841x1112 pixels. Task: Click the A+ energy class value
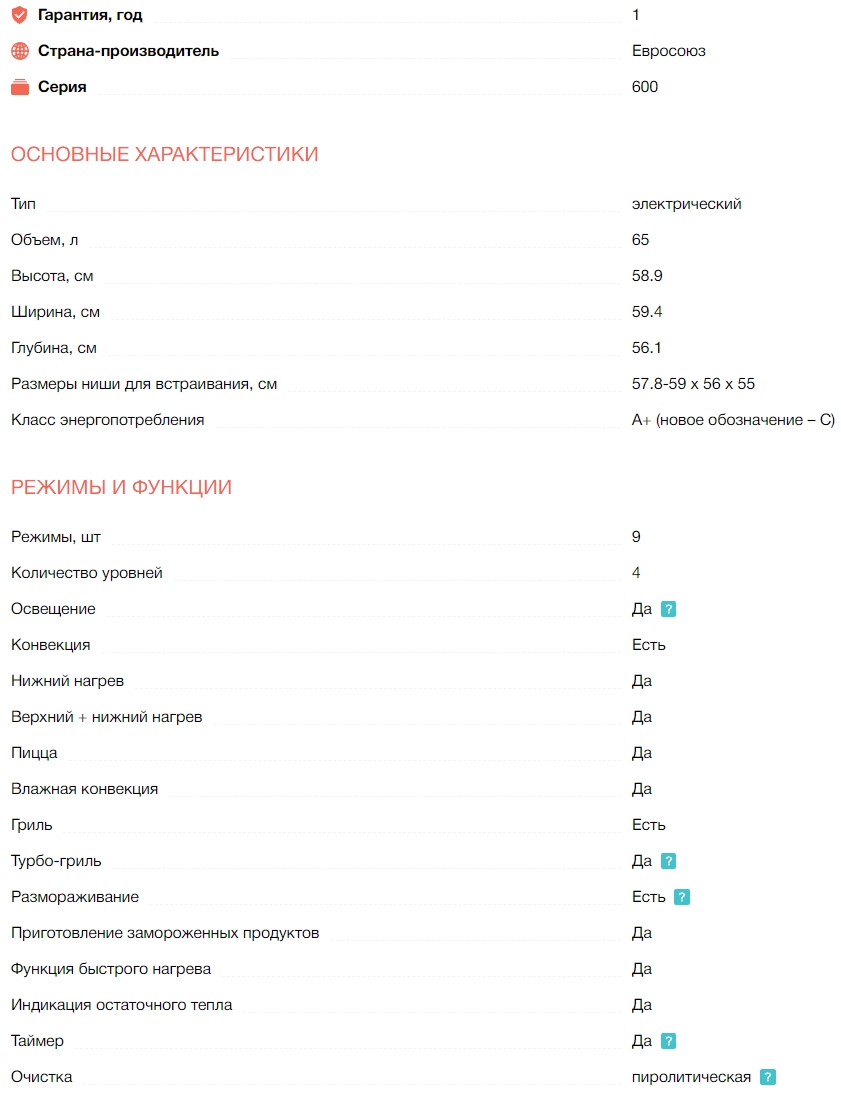click(733, 420)
